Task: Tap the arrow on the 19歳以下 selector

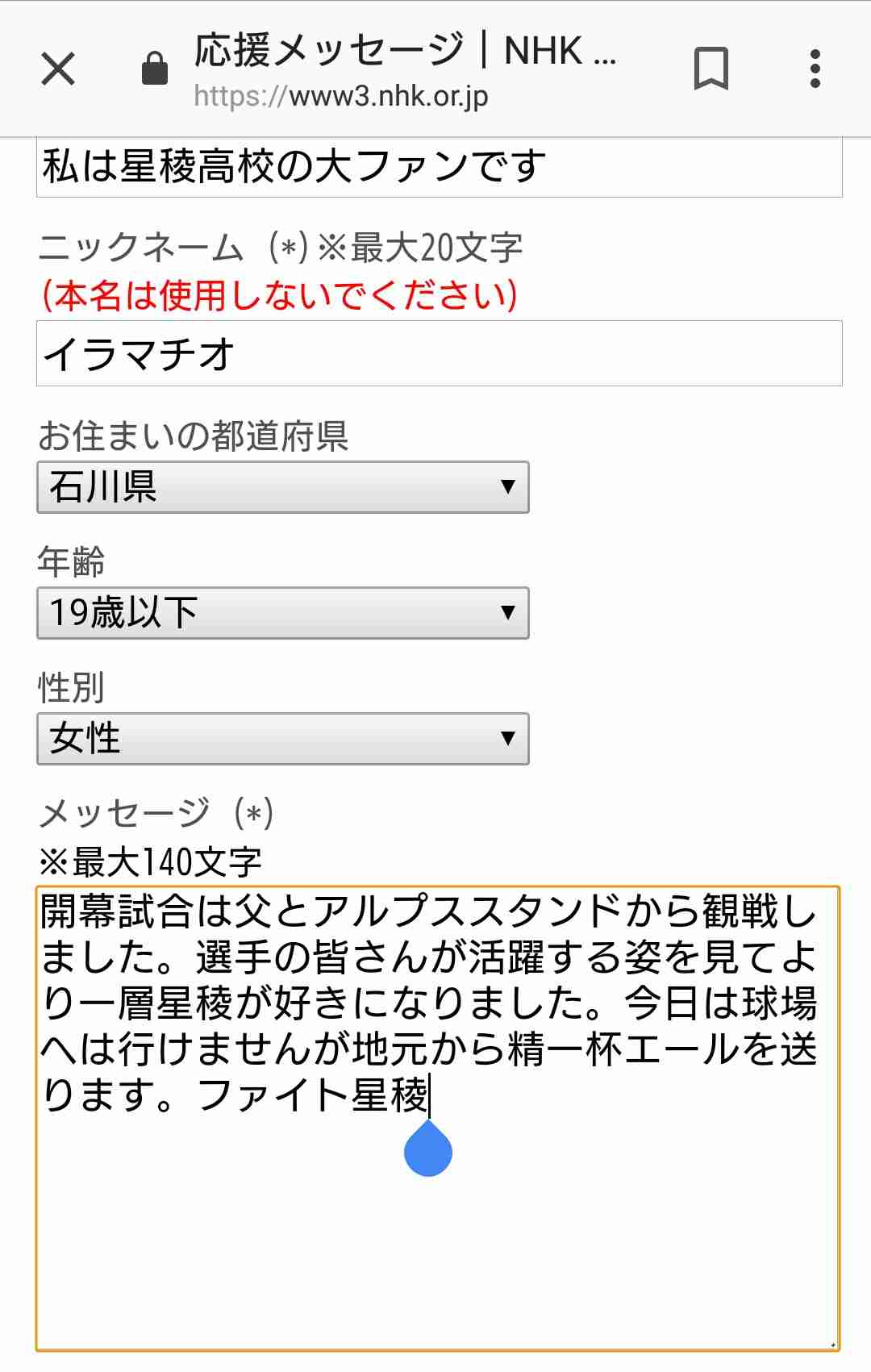Action: [507, 613]
